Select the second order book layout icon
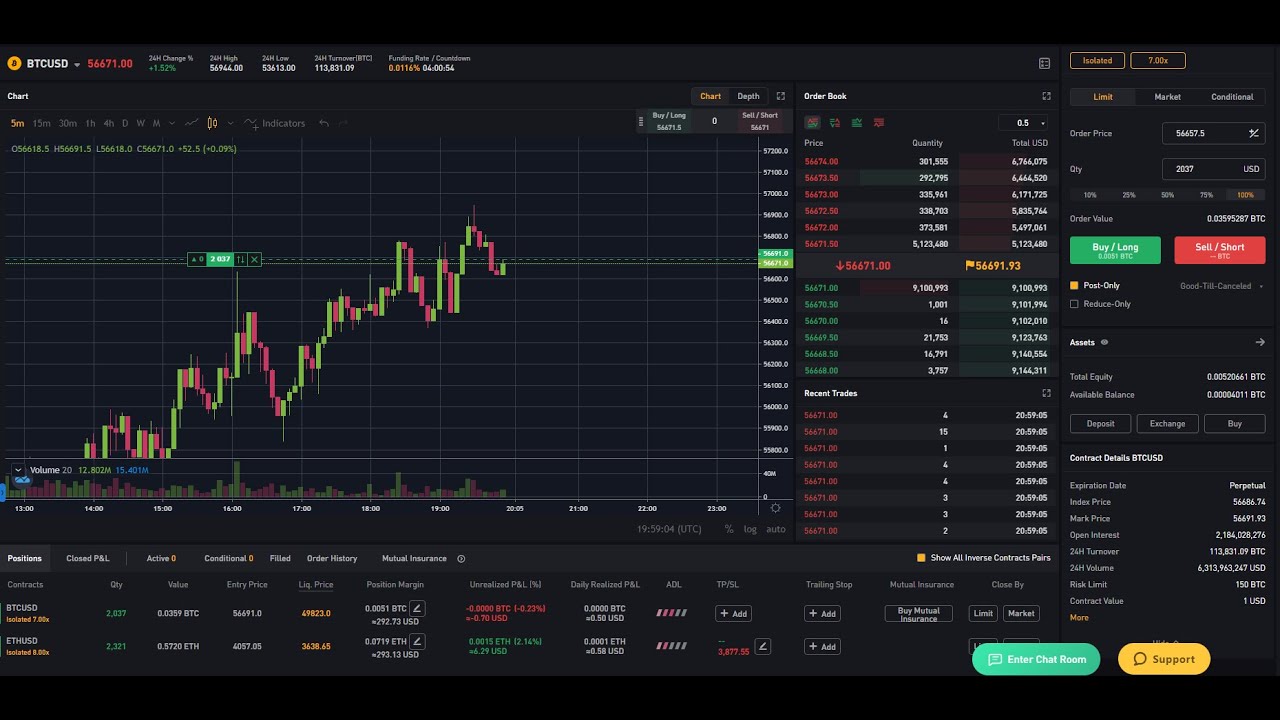The height and width of the screenshot is (720, 1280). pyautogui.click(x=835, y=123)
